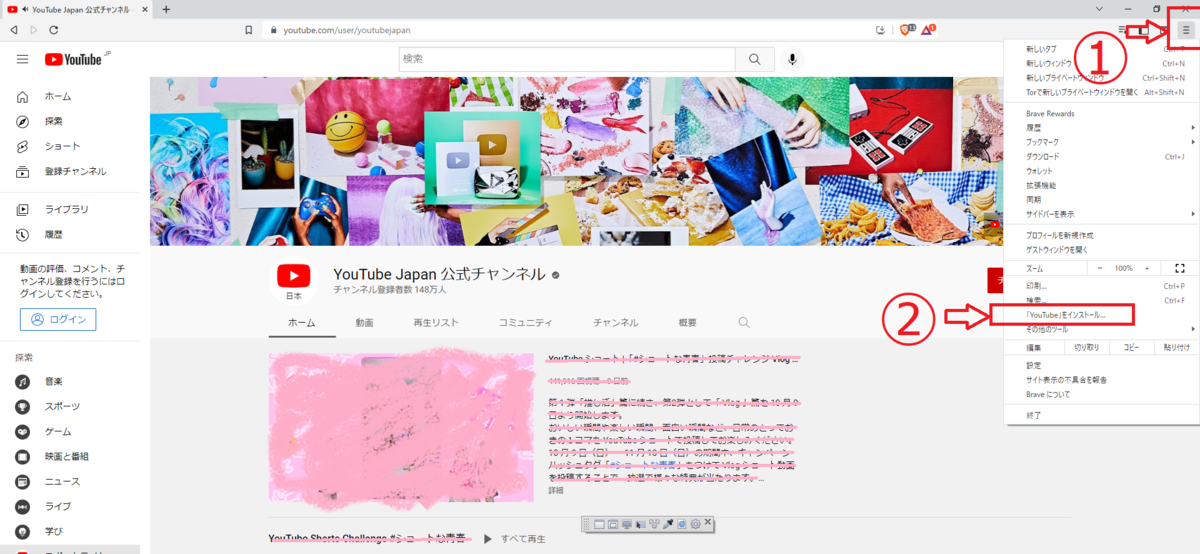The image size is (1200, 554).
Task: Click the ログイン button
Action: [x=58, y=320]
